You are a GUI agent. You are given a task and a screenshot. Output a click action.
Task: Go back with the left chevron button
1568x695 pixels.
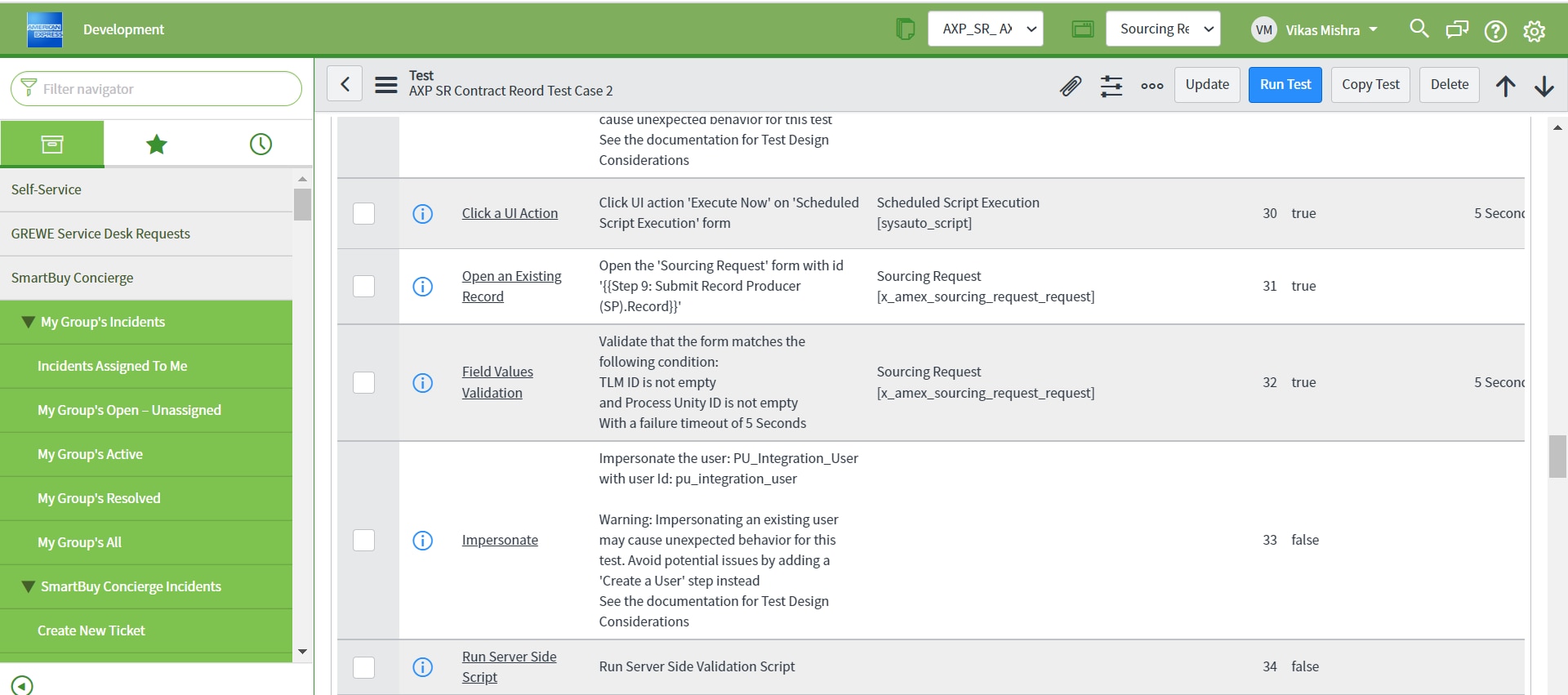(x=345, y=84)
